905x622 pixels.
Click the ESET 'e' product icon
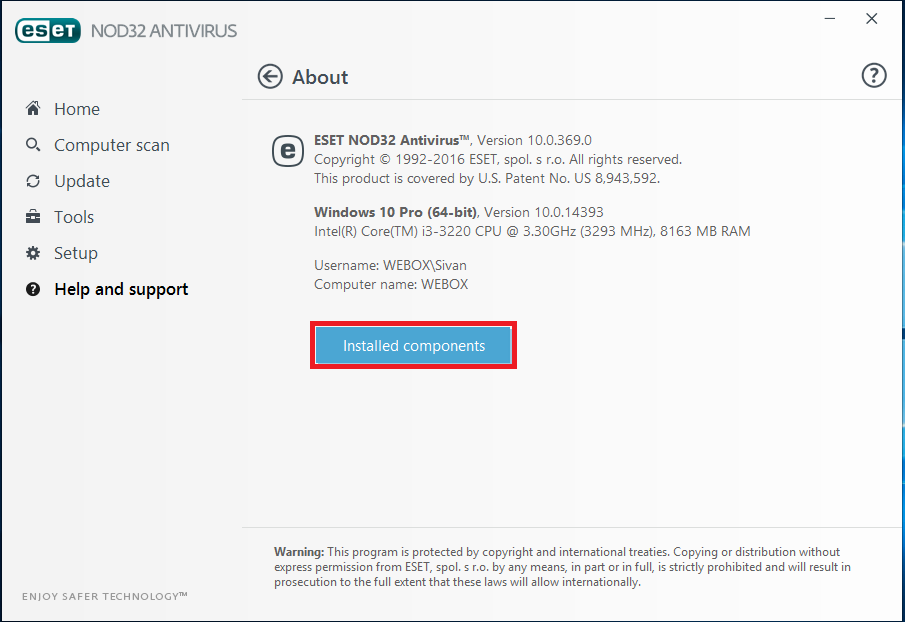287,151
